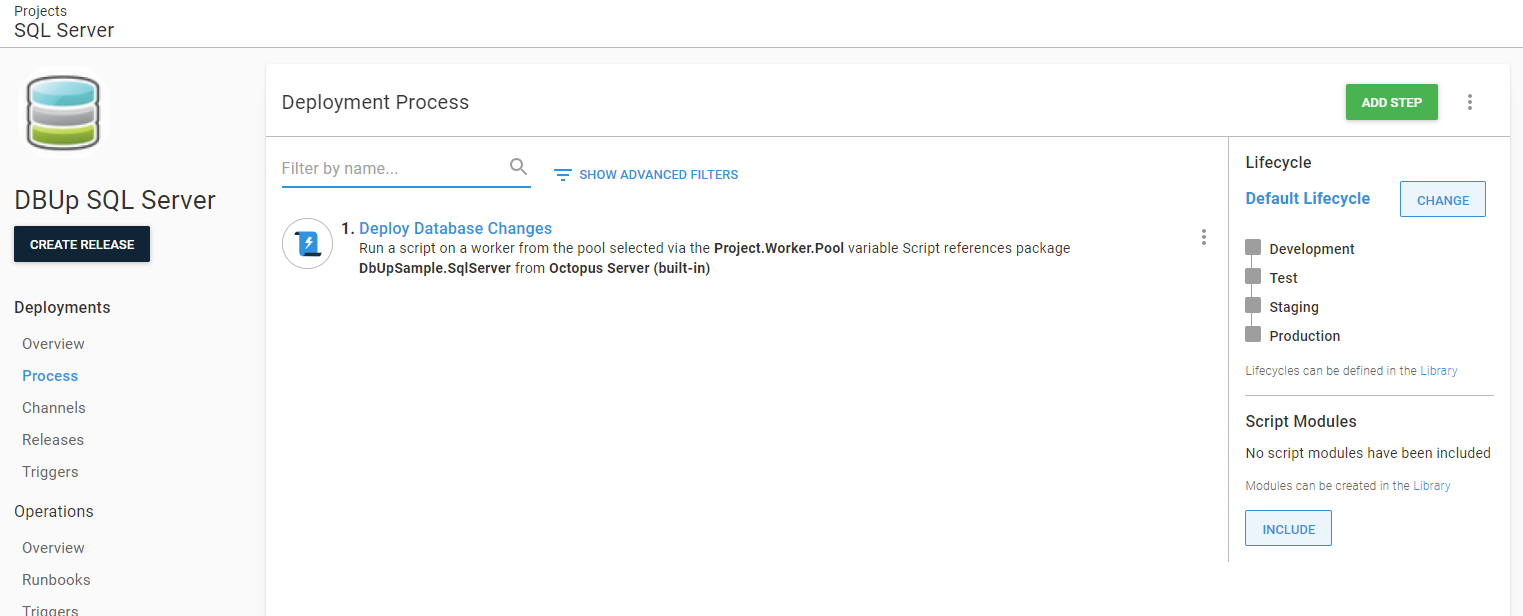Open the Default Lifecycle link
The image size is (1523, 616).
(1307, 198)
